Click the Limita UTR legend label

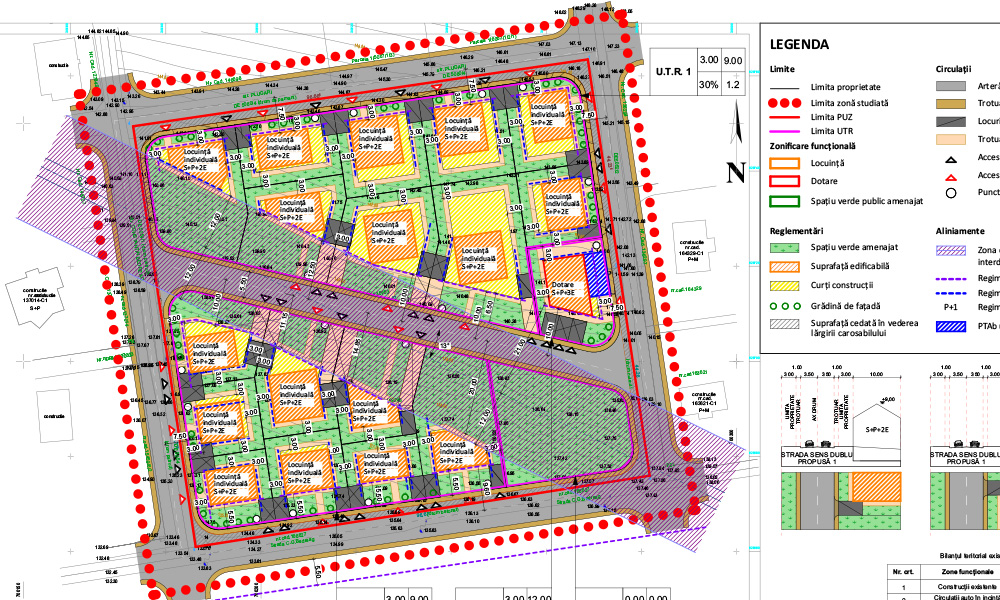(832, 131)
